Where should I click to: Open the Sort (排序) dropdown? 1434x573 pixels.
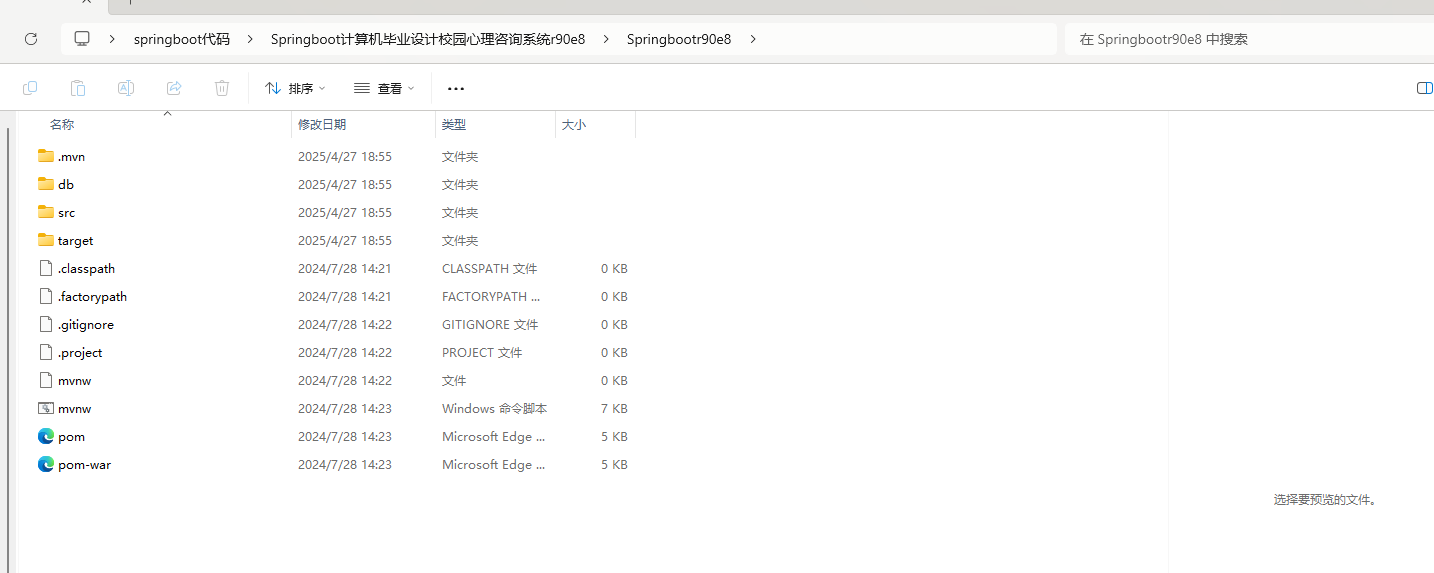click(295, 88)
